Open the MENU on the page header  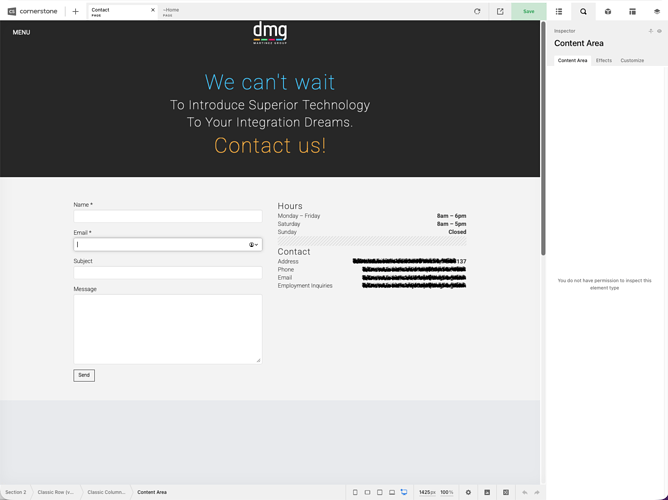21,32
